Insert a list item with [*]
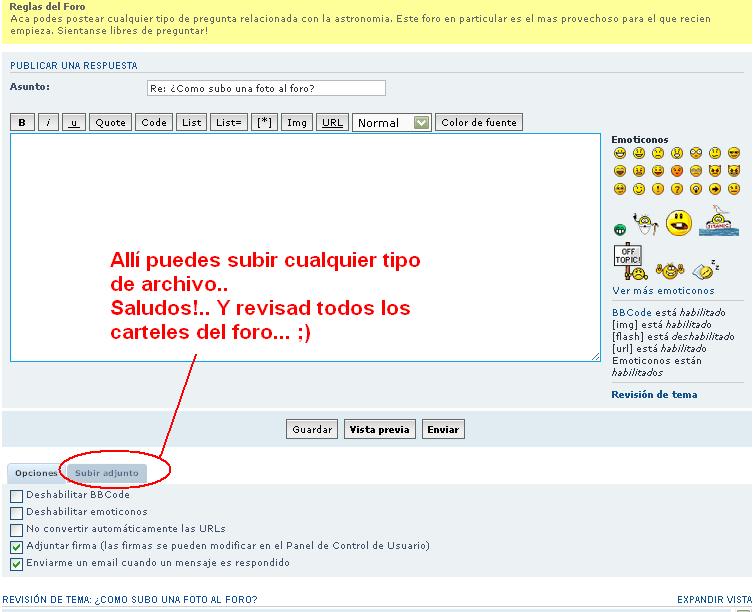 pyautogui.click(x=264, y=122)
